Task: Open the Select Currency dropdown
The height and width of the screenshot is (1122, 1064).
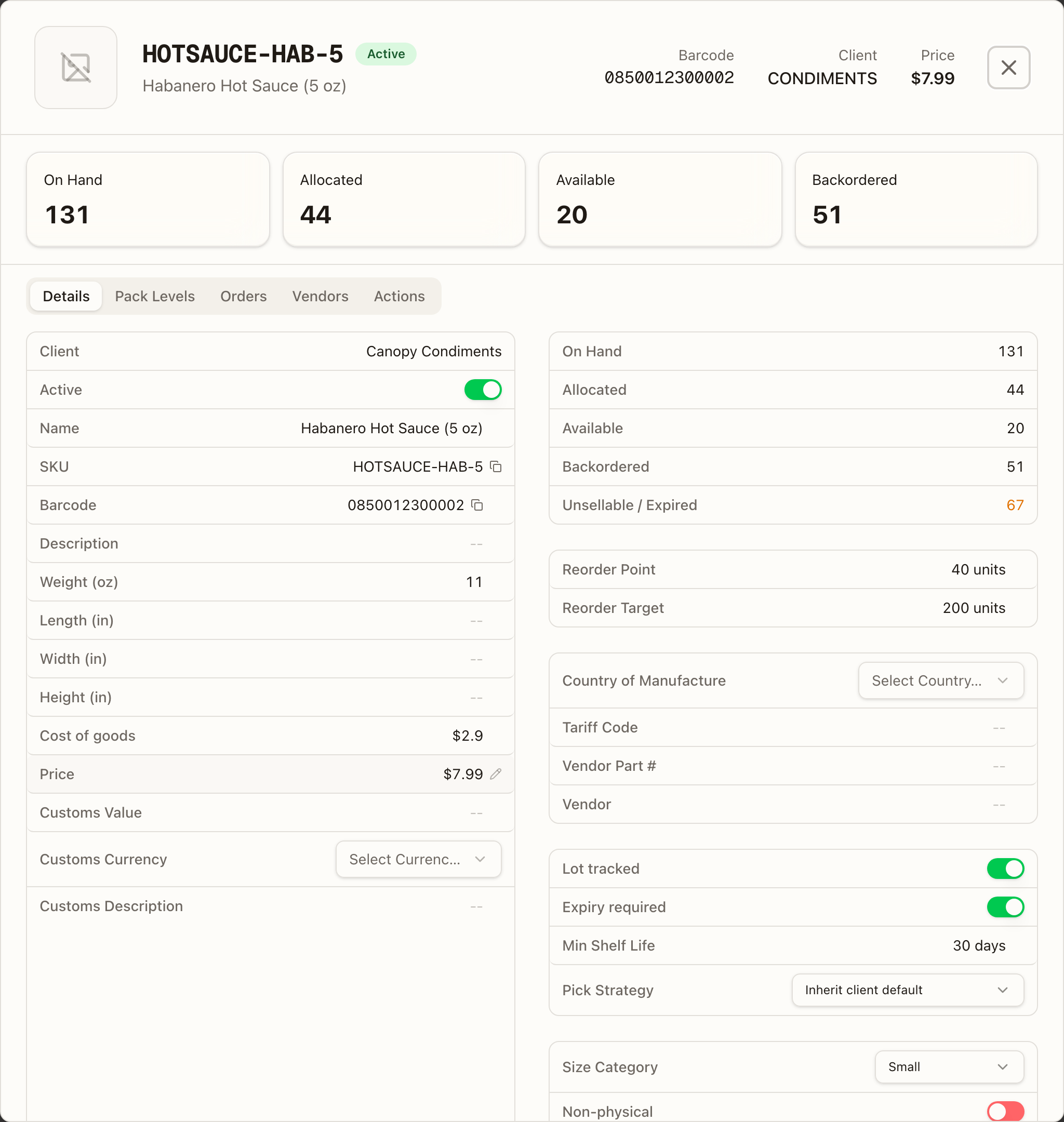Action: [418, 860]
